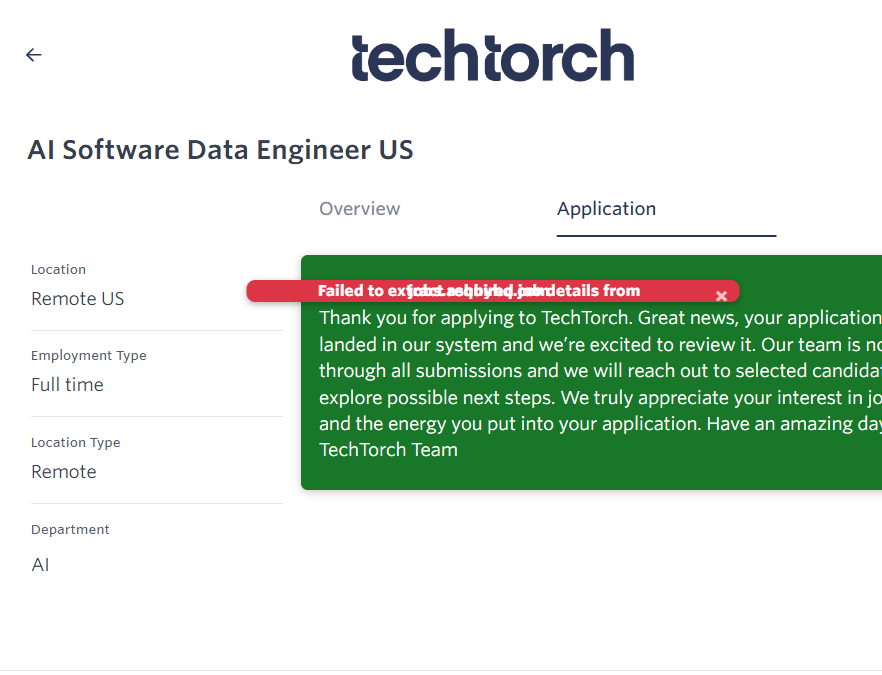Click the 'Employment Type' label
The image size is (882, 675).
click(88, 356)
